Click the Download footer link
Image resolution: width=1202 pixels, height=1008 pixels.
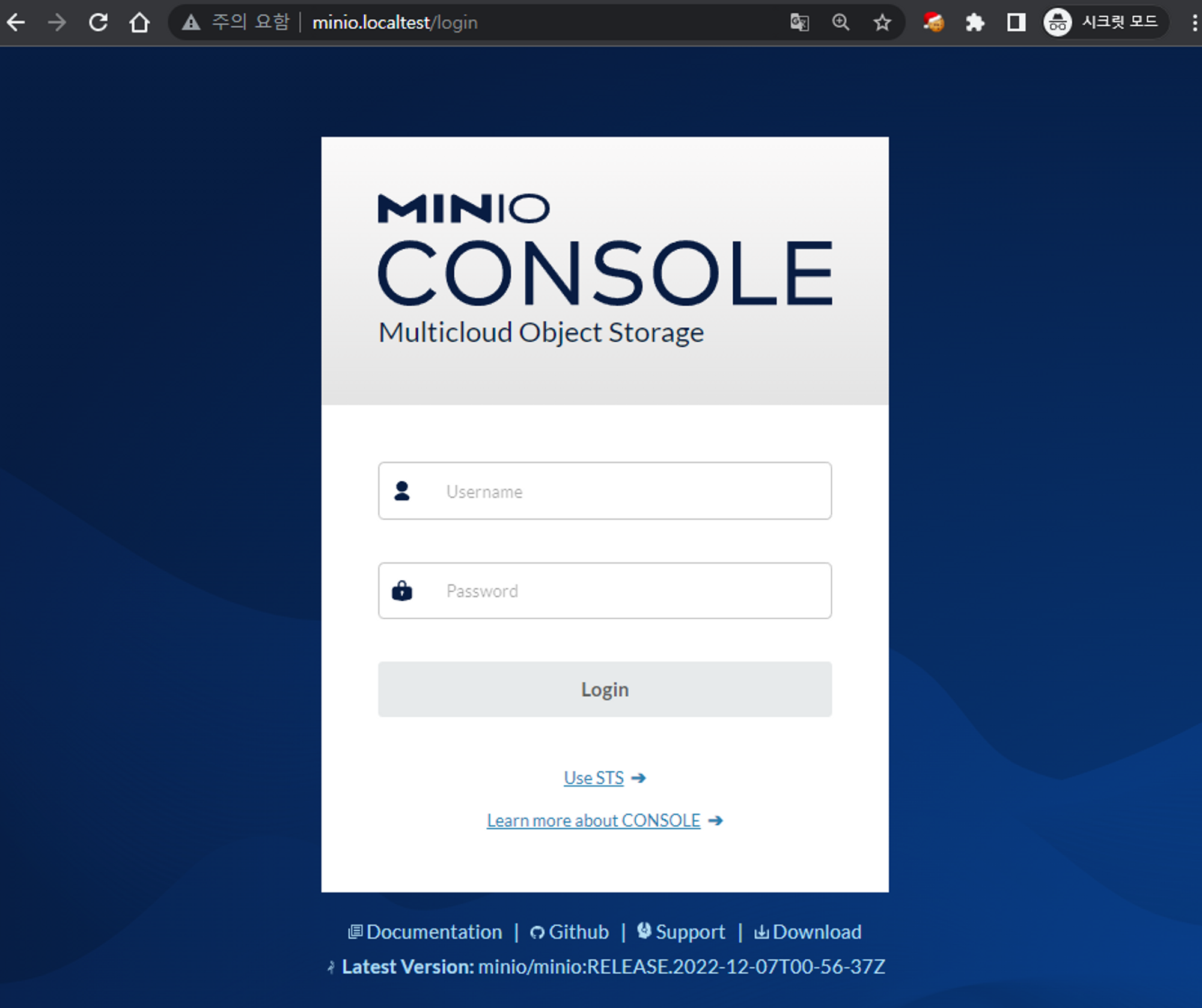pos(816,932)
